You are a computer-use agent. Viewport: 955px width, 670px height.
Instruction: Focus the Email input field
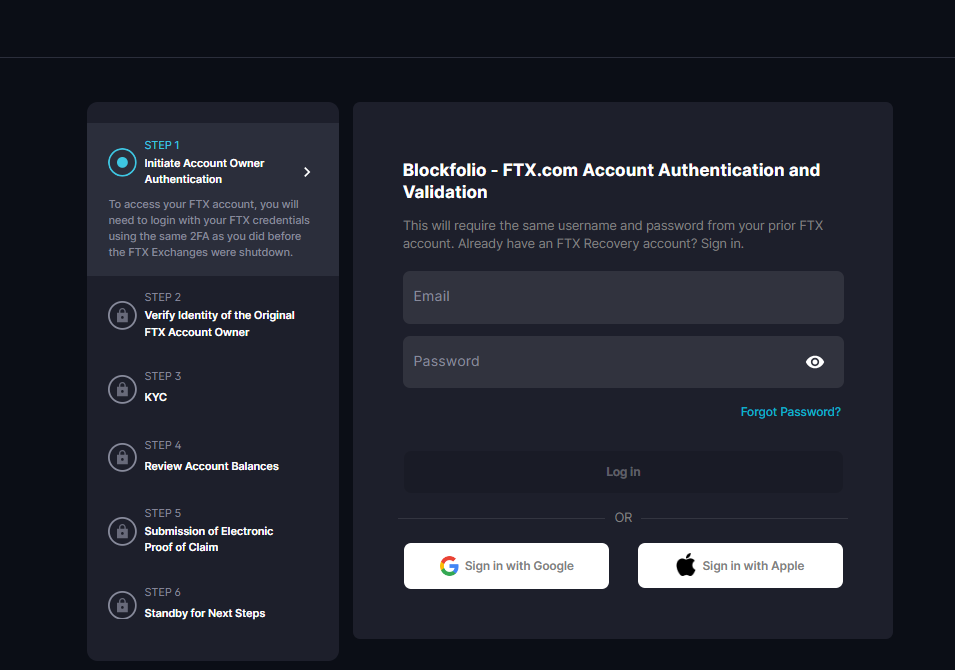tap(622, 297)
